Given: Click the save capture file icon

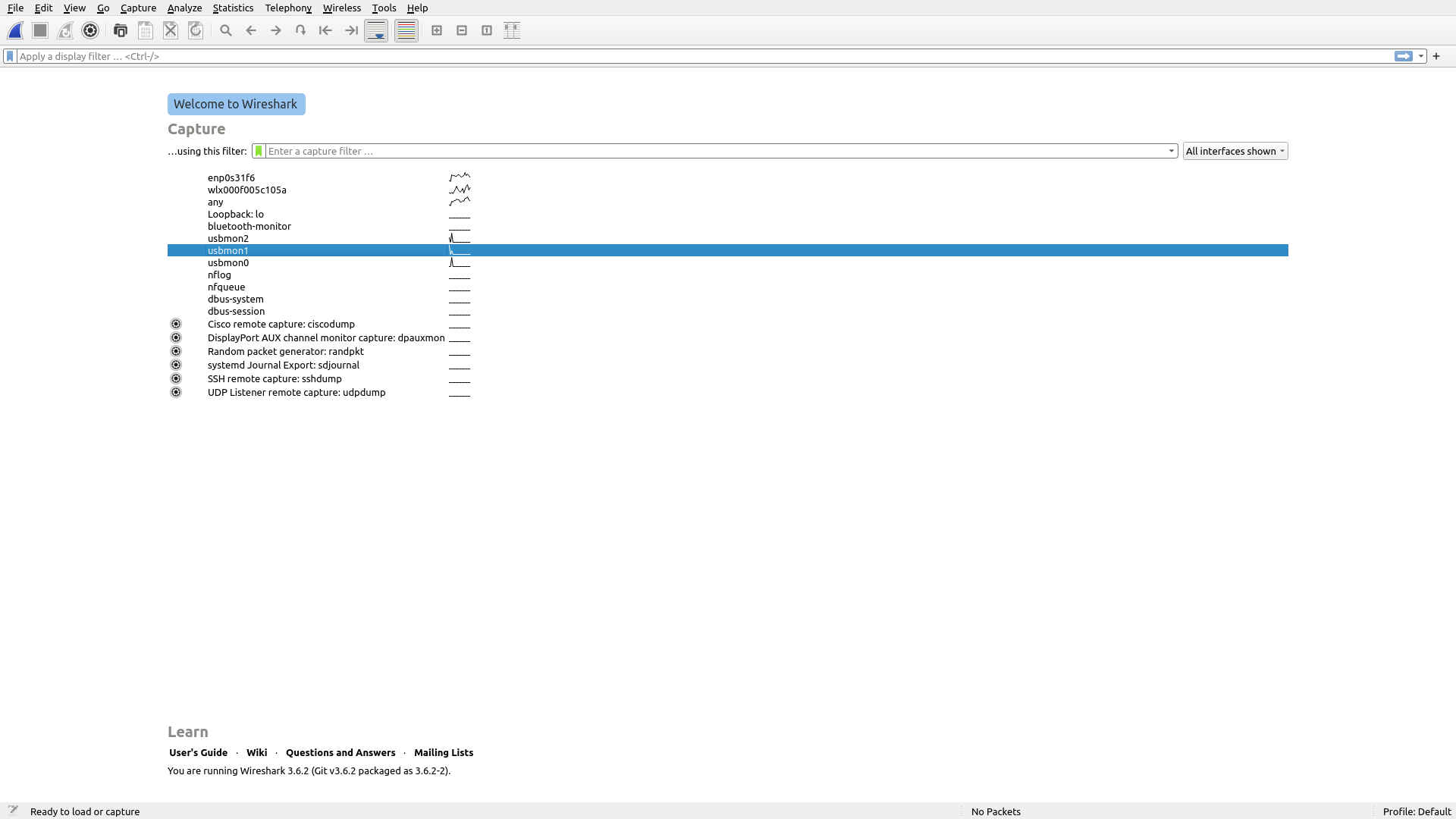Looking at the screenshot, I should pyautogui.click(x=146, y=30).
